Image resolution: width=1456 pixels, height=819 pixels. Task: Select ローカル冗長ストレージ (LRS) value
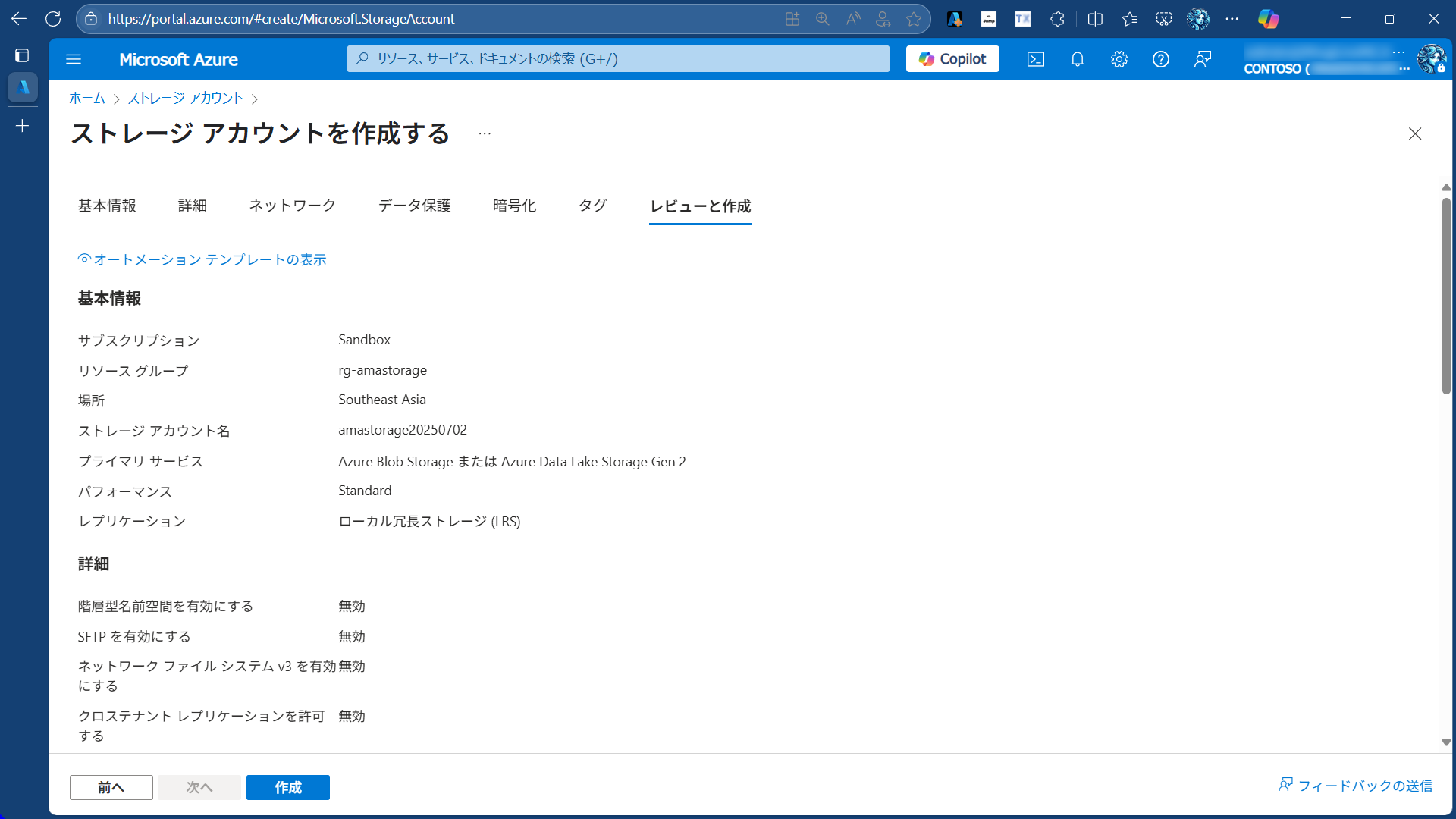click(429, 522)
